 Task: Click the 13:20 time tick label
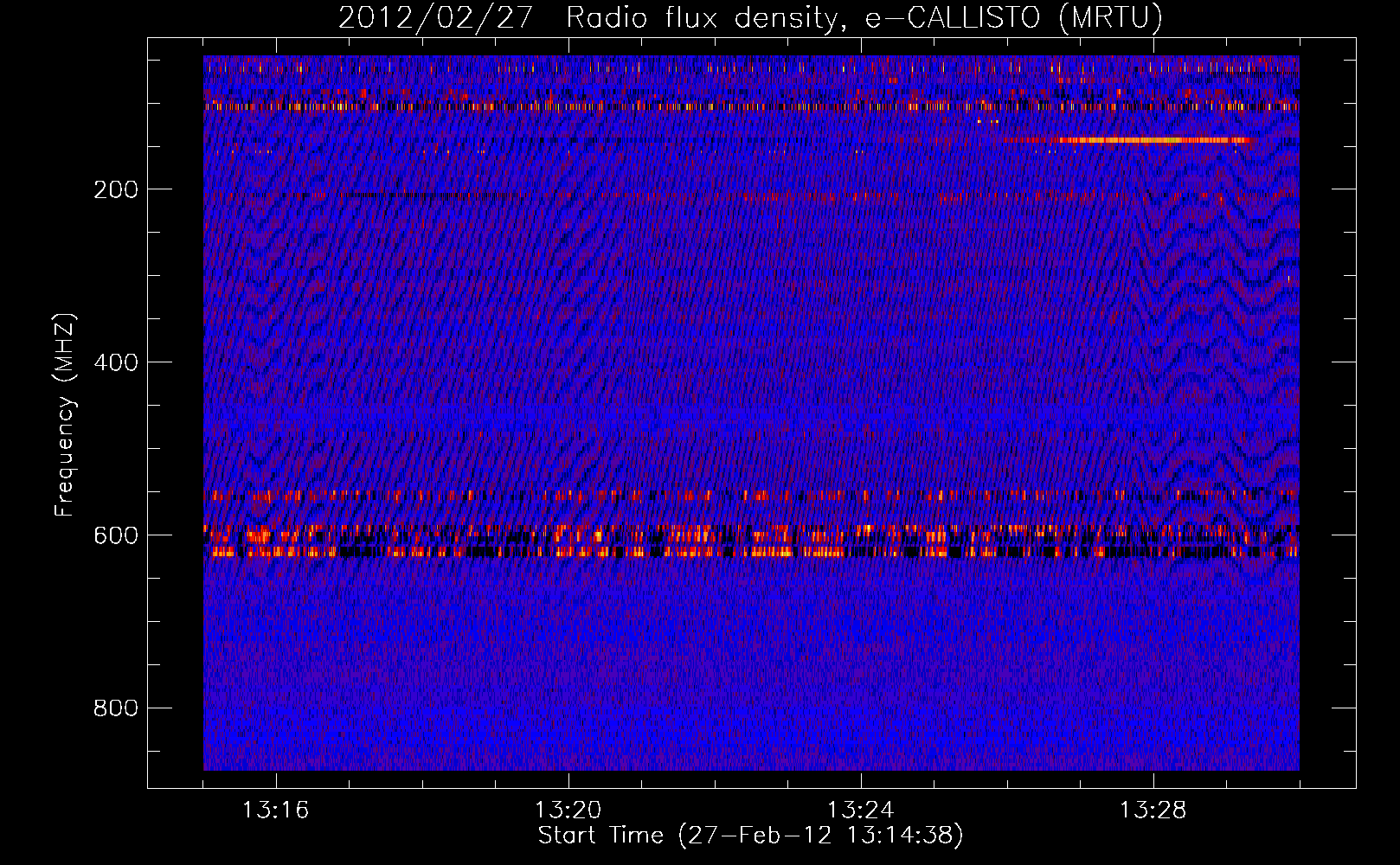click(568, 811)
